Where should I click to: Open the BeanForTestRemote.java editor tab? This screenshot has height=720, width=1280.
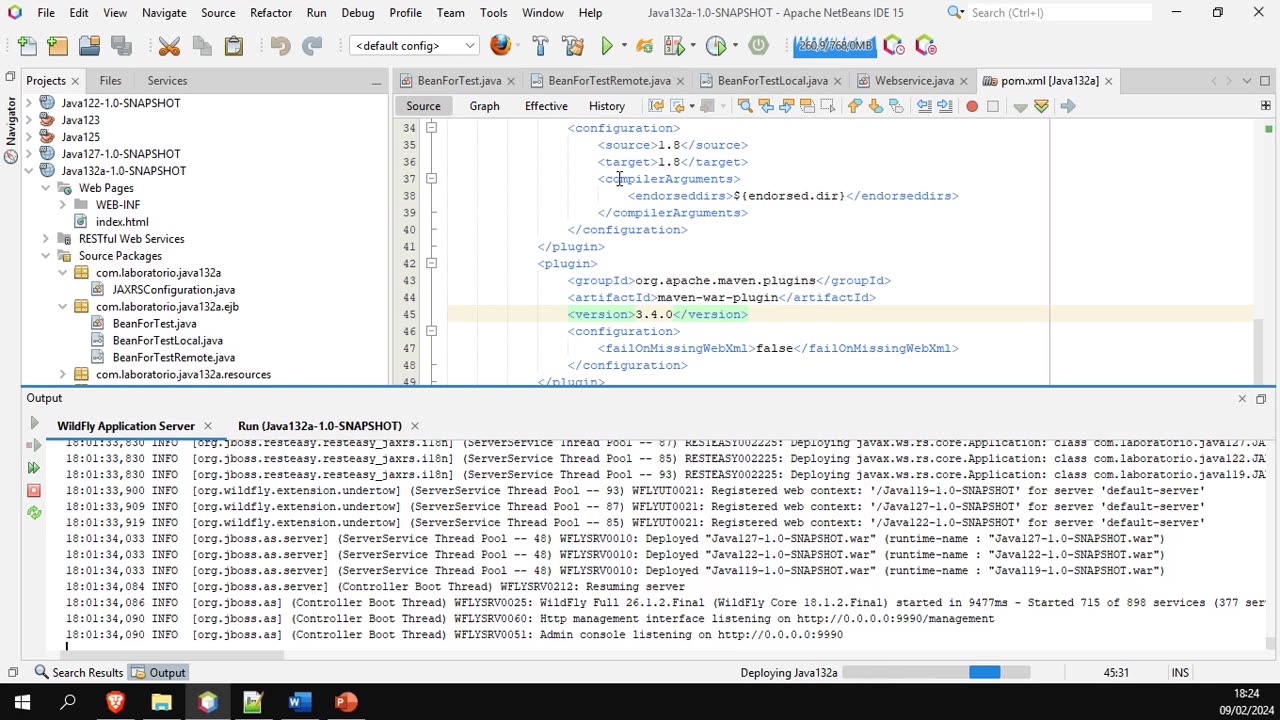[609, 81]
